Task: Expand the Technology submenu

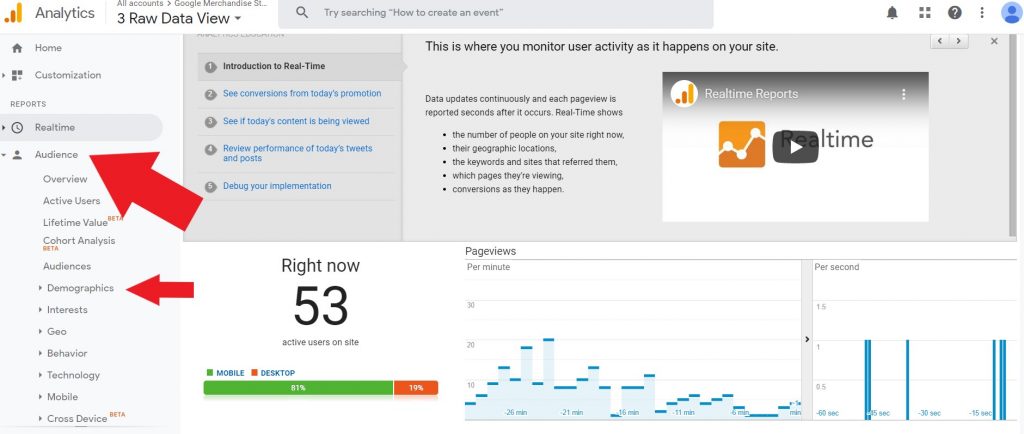Action: click(40, 375)
